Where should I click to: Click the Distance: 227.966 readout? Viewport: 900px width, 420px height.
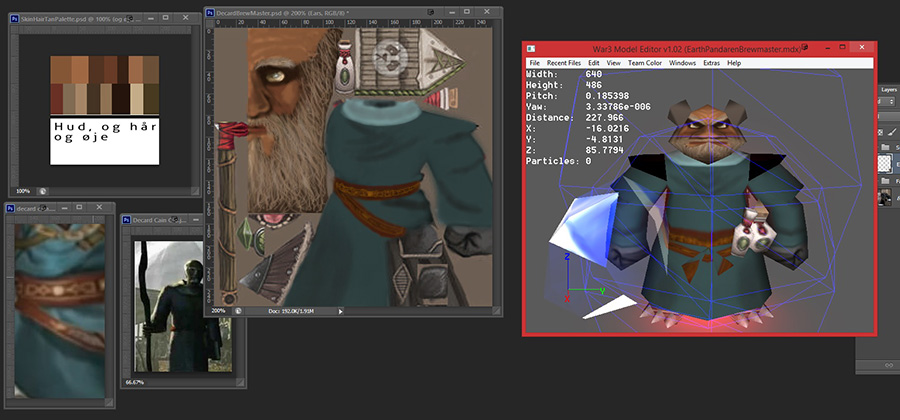pos(575,118)
